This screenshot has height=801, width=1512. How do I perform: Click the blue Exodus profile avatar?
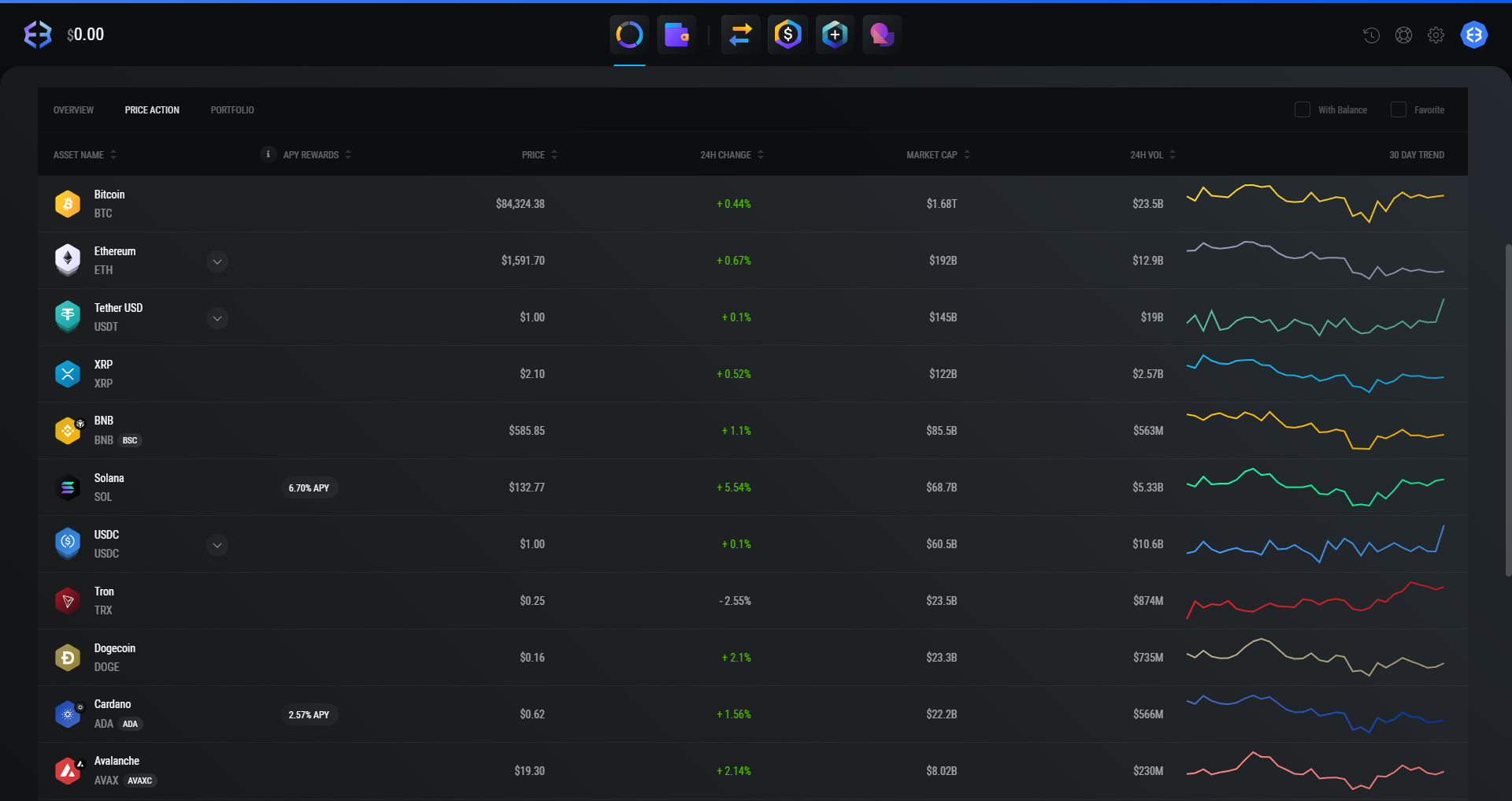[1474, 35]
